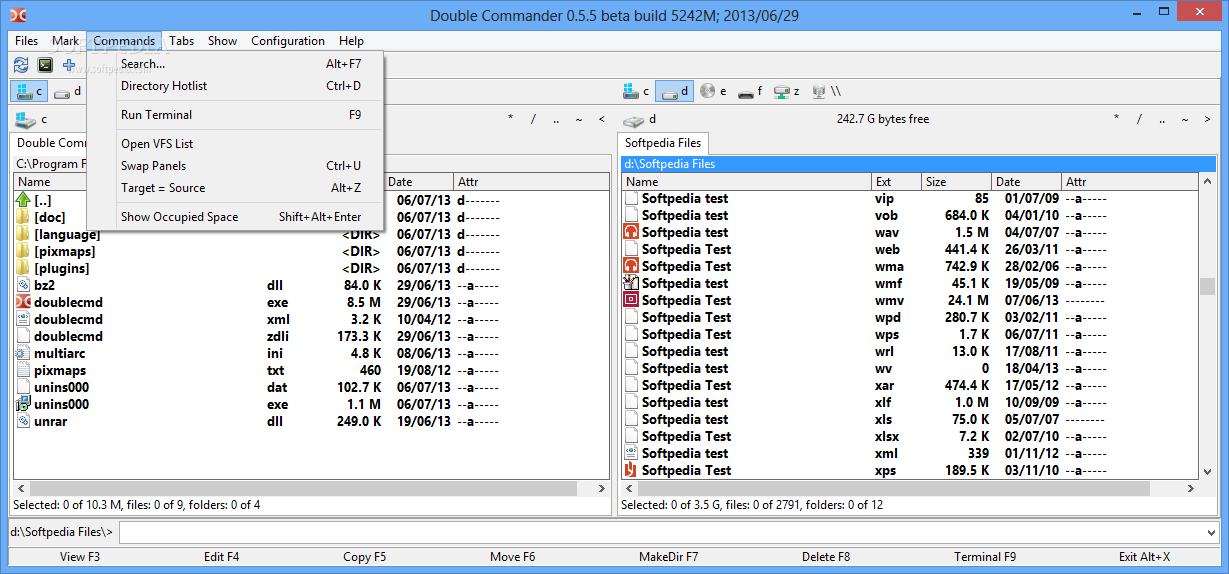The image size is (1229, 574).
Task: Click the wav audio file icon
Action: click(x=631, y=232)
